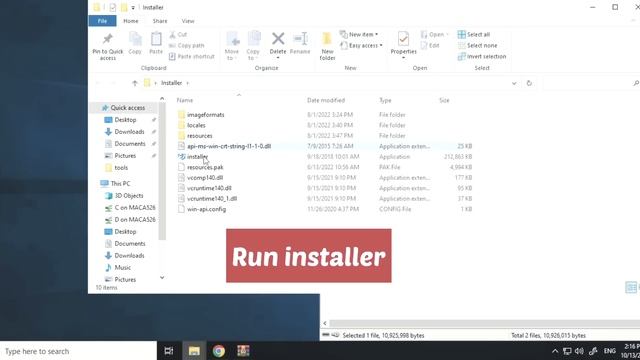Open Google Chrome from taskbar
Screen dimensions: 640x360
[219, 351]
